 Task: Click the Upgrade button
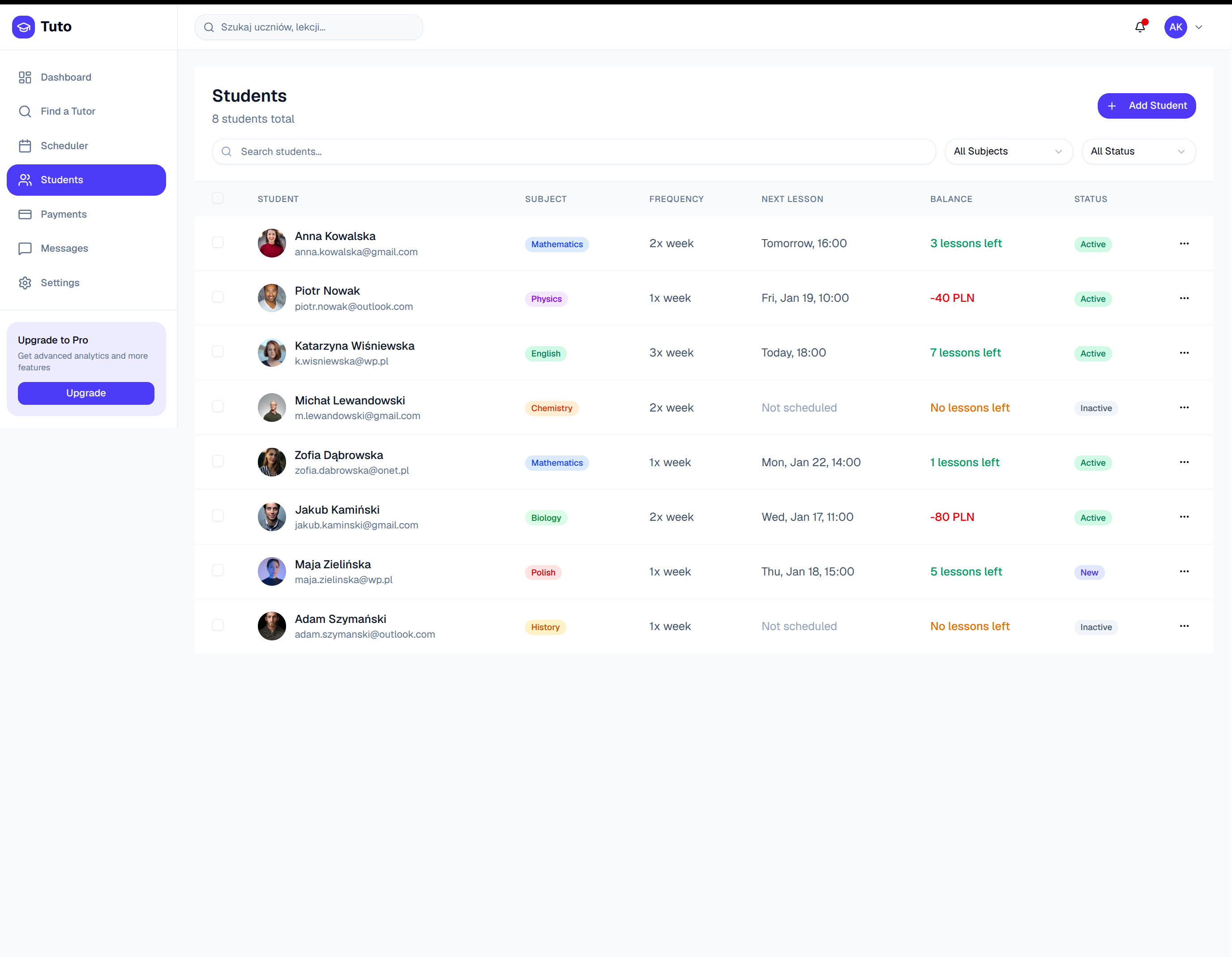pyautogui.click(x=86, y=393)
